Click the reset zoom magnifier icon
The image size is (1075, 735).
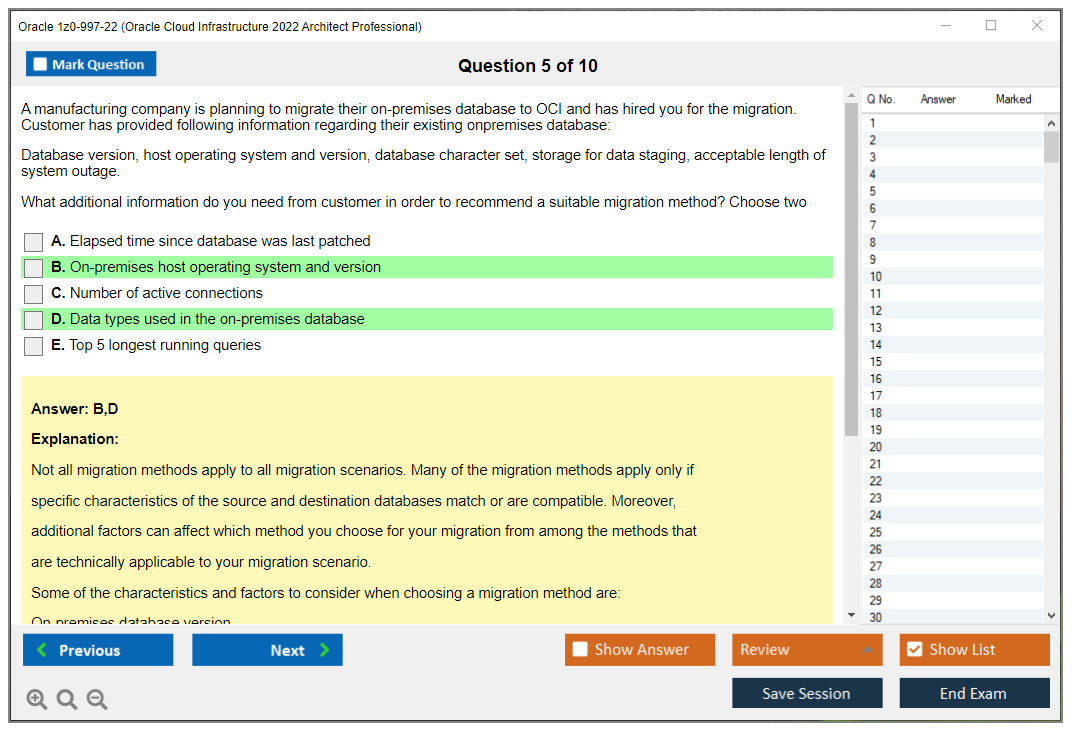coord(67,700)
